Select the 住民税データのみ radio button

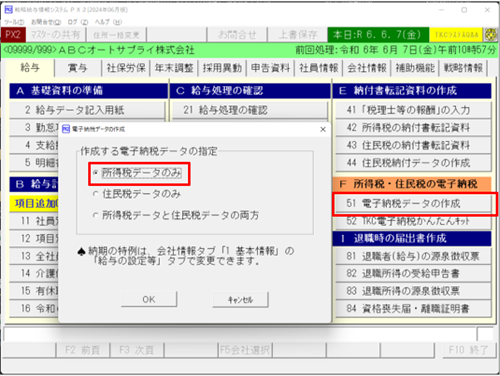[x=96, y=194]
